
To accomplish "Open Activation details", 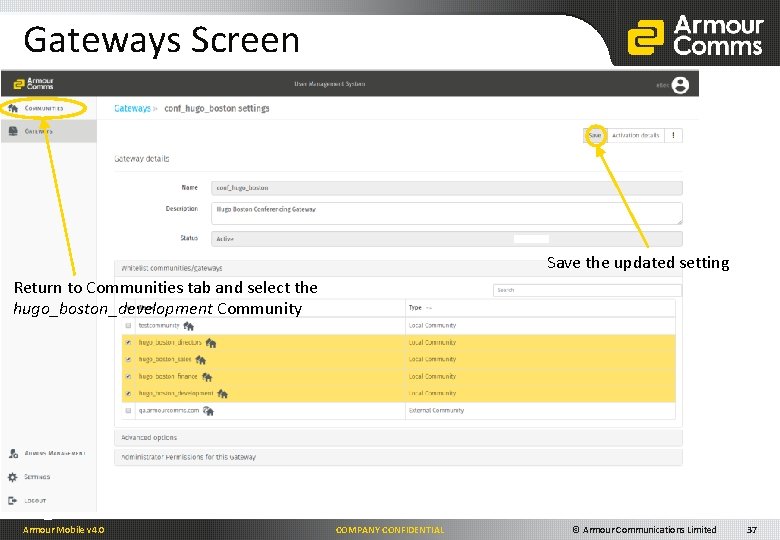I will click(x=635, y=135).
